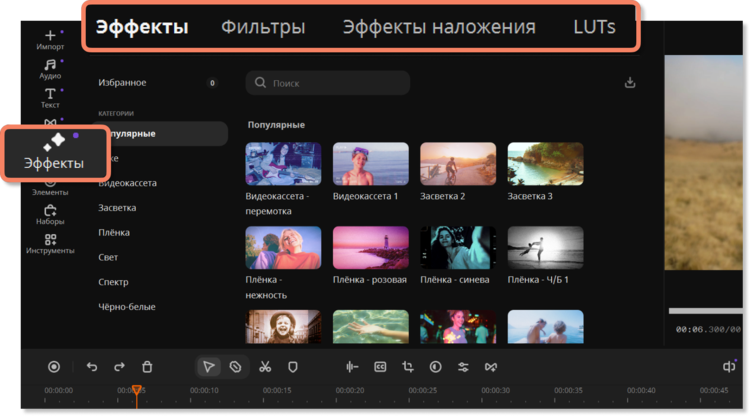750x416 pixels.
Task: Select the Видеокассета category
Action: pyautogui.click(x=127, y=183)
